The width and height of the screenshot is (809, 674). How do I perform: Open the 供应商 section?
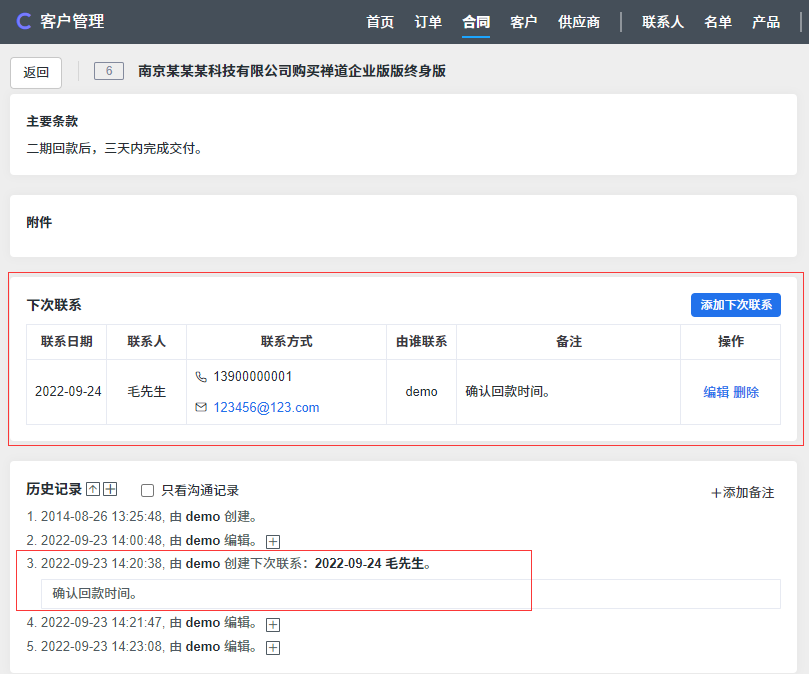(579, 22)
